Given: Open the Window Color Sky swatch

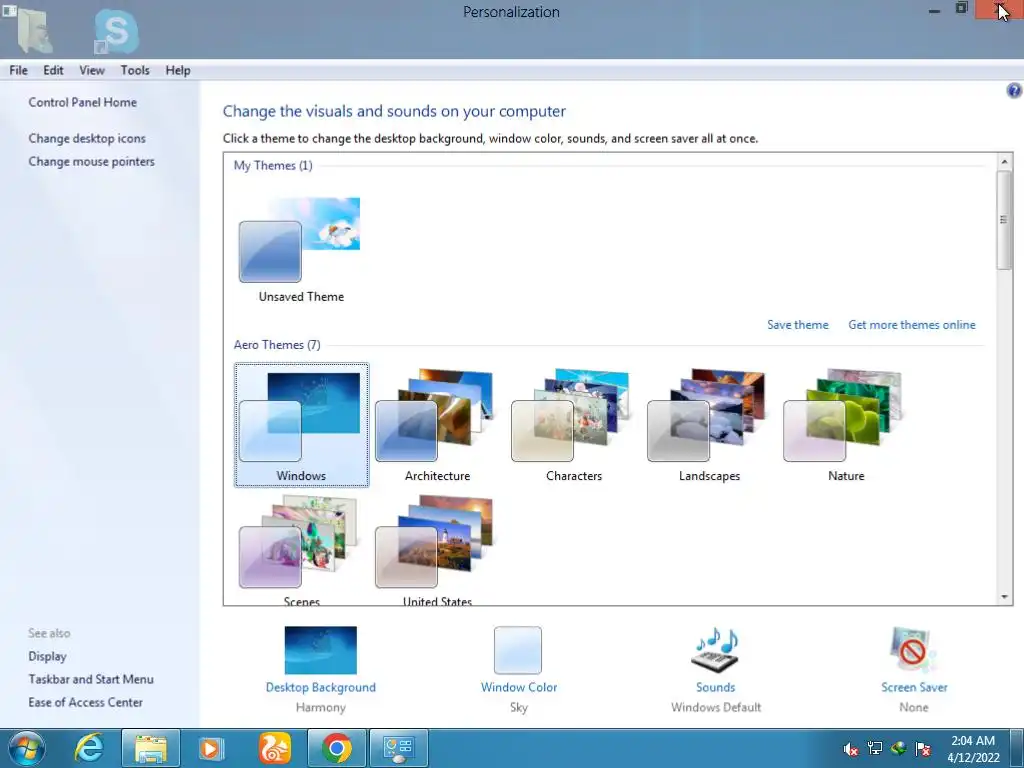Looking at the screenshot, I should (x=518, y=650).
